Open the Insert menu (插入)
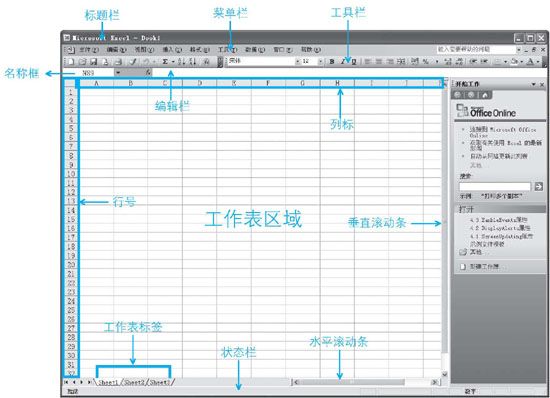 tap(172, 49)
